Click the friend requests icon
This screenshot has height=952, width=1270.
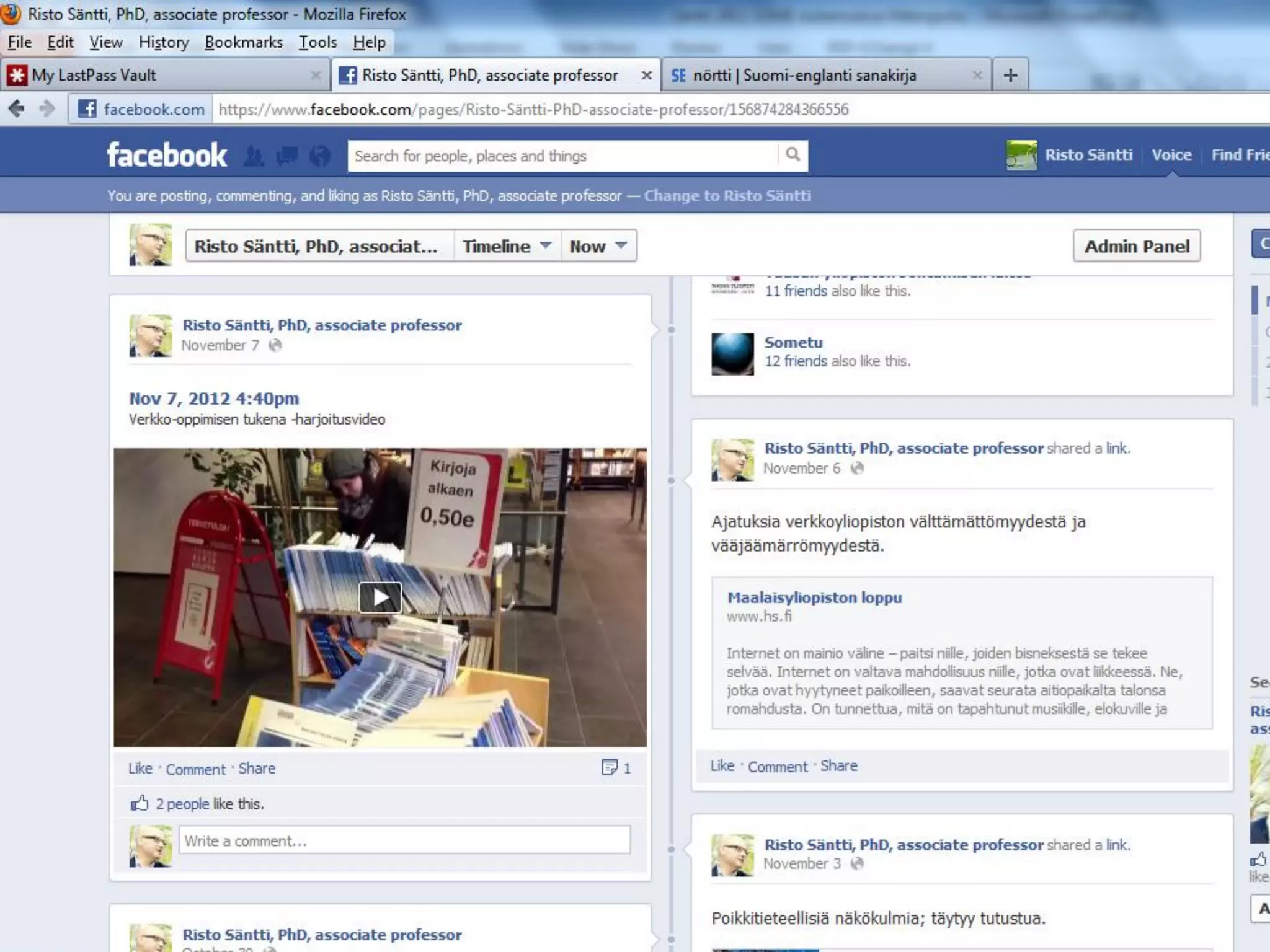(253, 156)
